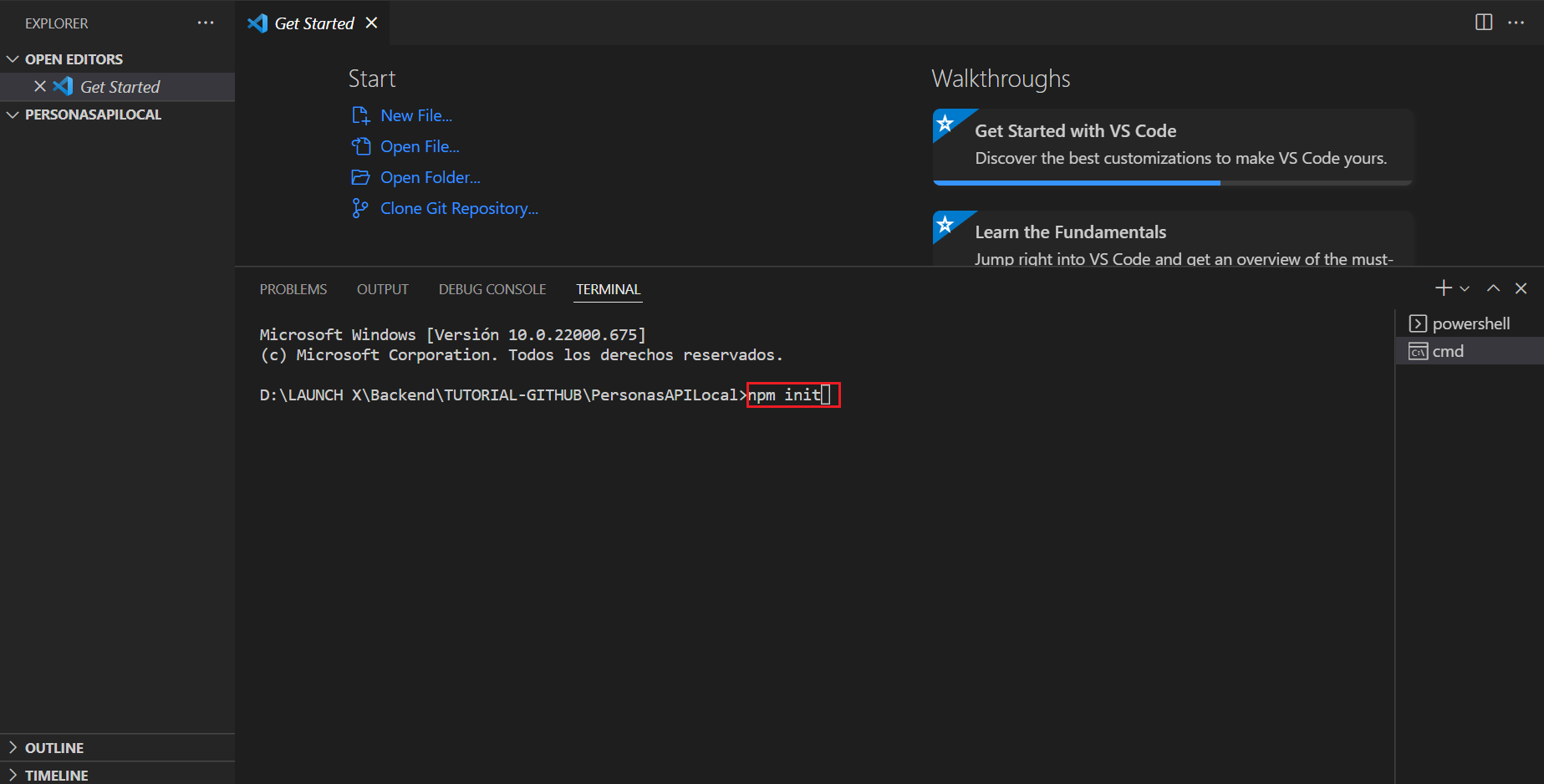The height and width of the screenshot is (784, 1544).
Task: Activate the Get Started editor tab
Action: coord(313,23)
